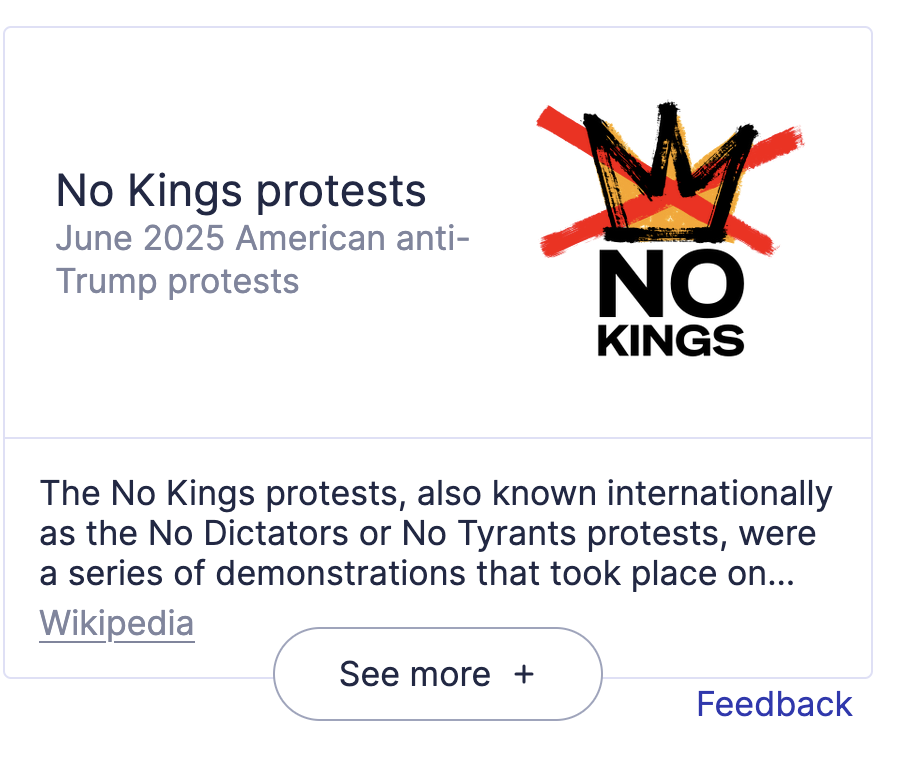Click the word demonstrations in the summary

(x=341, y=573)
